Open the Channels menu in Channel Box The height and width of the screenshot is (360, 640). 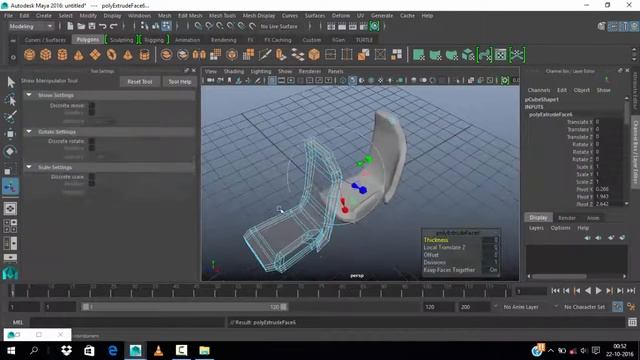coord(539,90)
